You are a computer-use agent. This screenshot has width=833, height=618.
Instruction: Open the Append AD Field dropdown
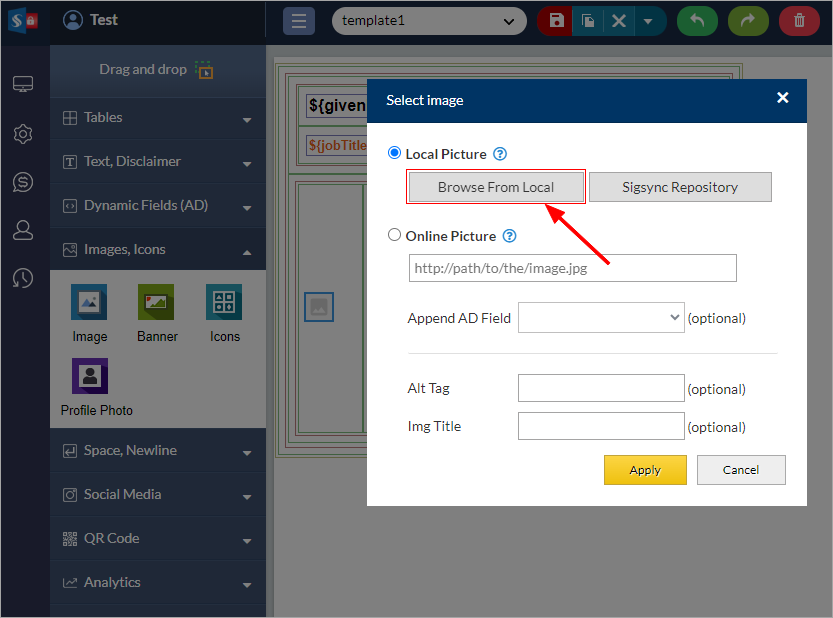[601, 318]
